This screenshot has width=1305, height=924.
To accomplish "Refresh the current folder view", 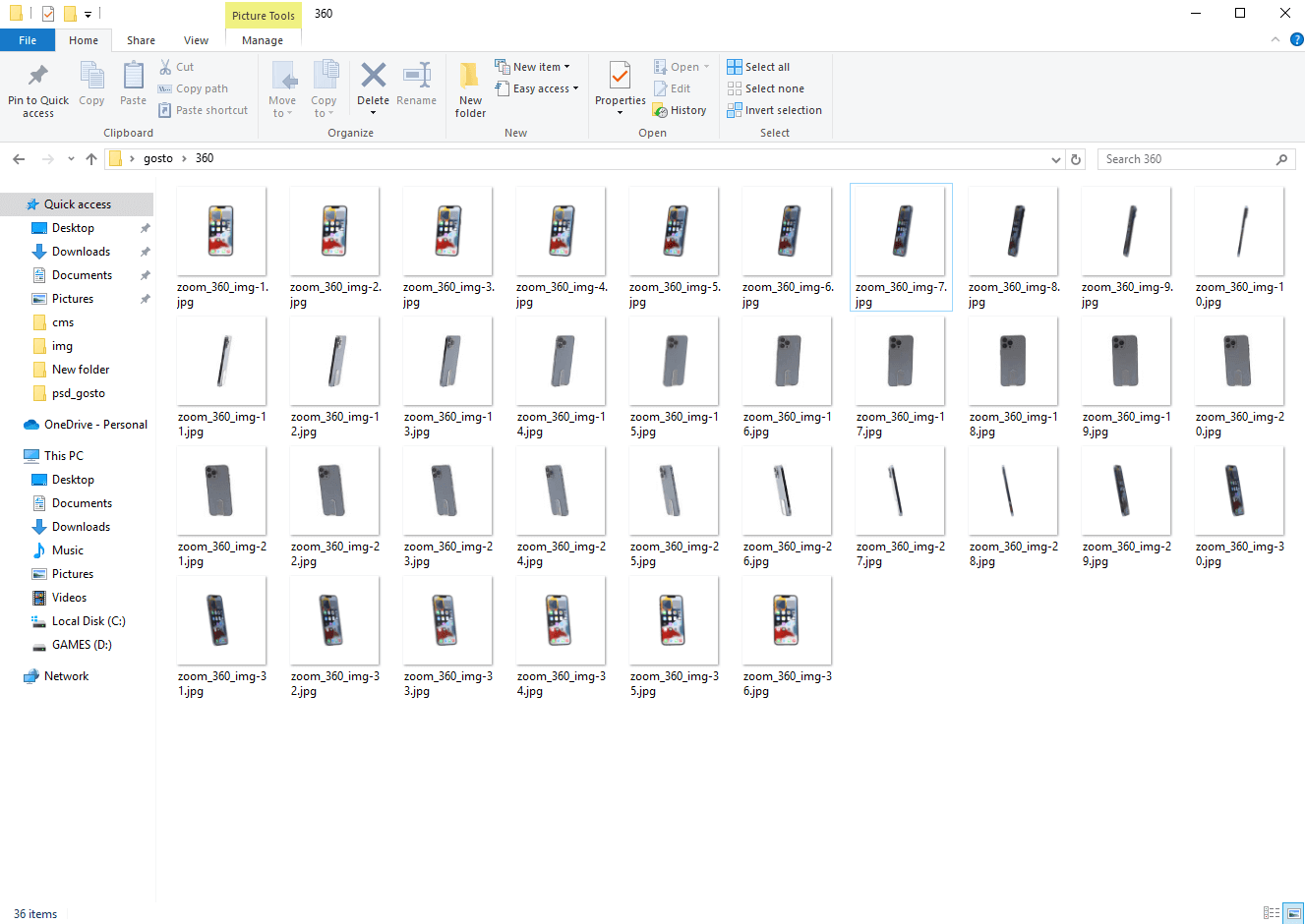I will (x=1076, y=159).
